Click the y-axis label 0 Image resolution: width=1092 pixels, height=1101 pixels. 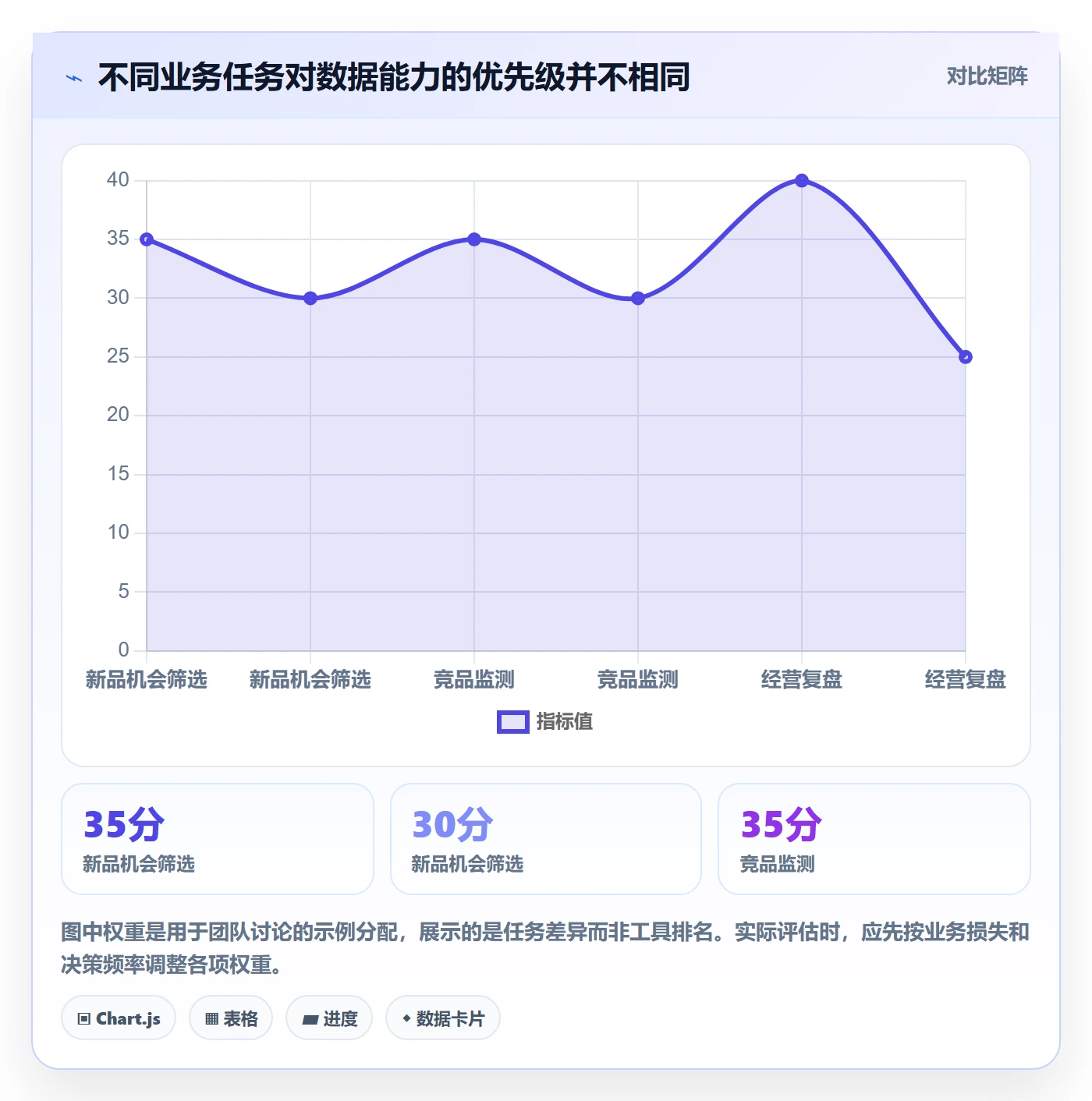123,650
